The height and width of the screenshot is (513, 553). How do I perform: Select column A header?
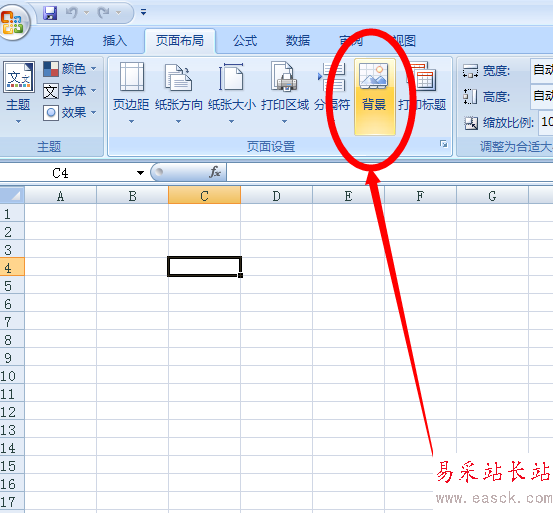tap(60, 196)
